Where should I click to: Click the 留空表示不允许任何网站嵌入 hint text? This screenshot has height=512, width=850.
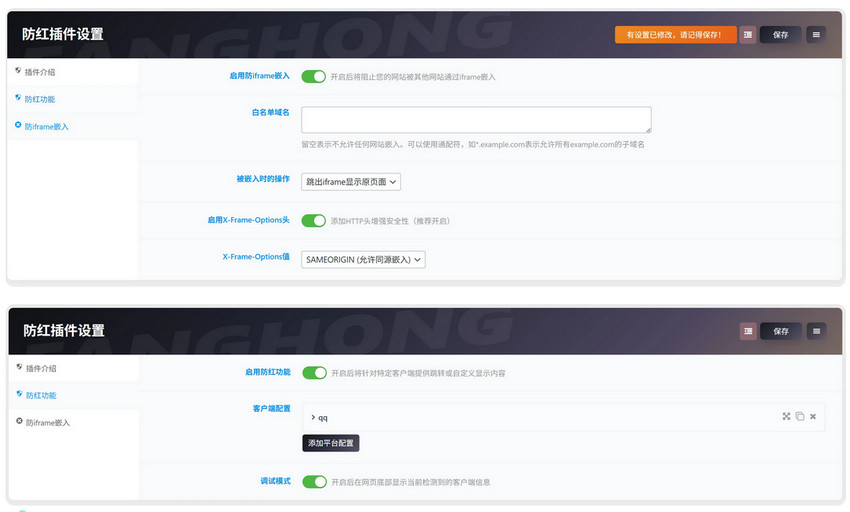(473, 144)
